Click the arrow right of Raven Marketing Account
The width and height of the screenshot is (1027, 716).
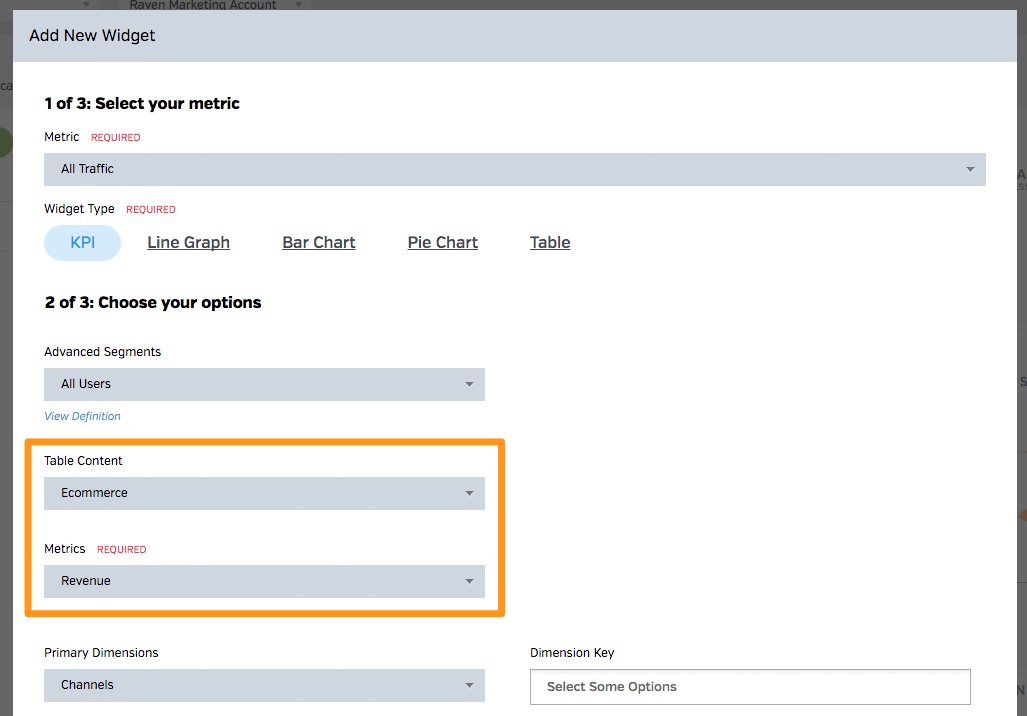click(299, 5)
